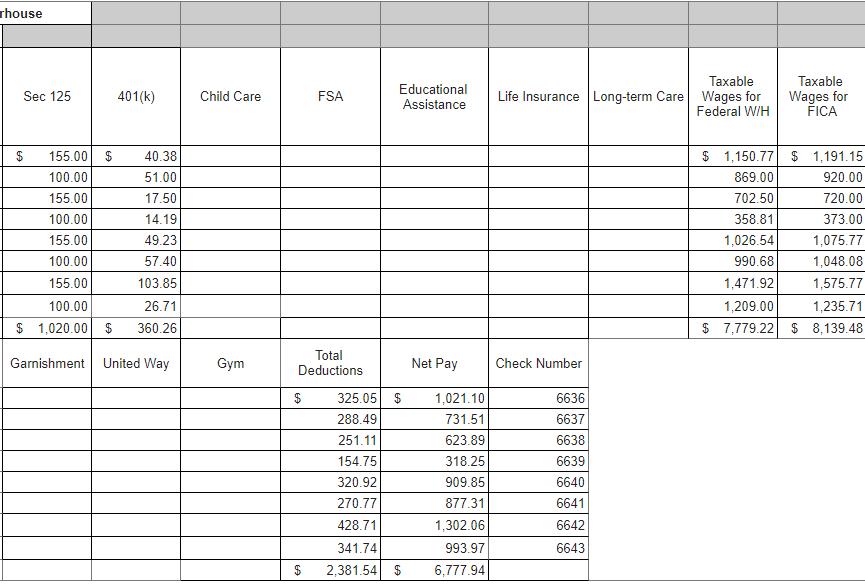Click the Sec 125 total cell 1,020.00
This screenshot has width=865, height=587.
(45, 327)
